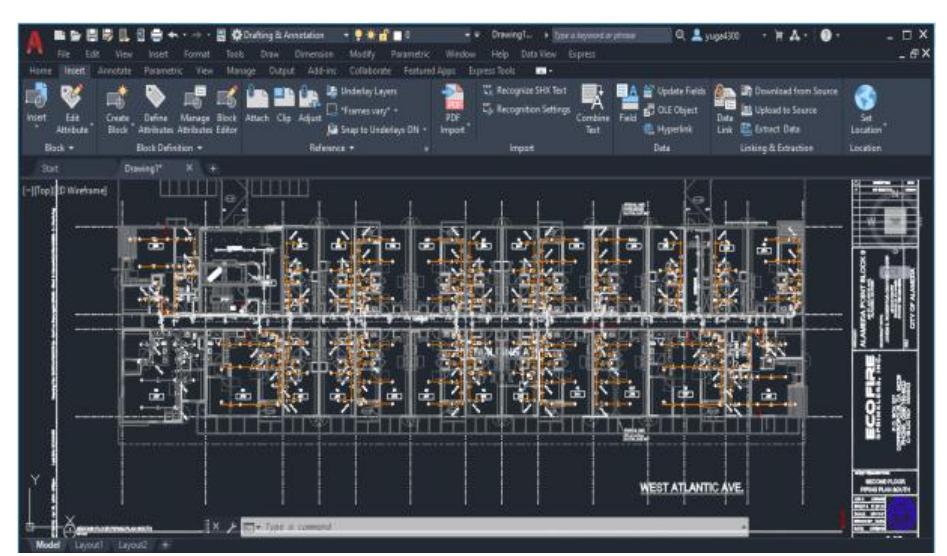Insert a Field using the Field tool

[x=628, y=103]
